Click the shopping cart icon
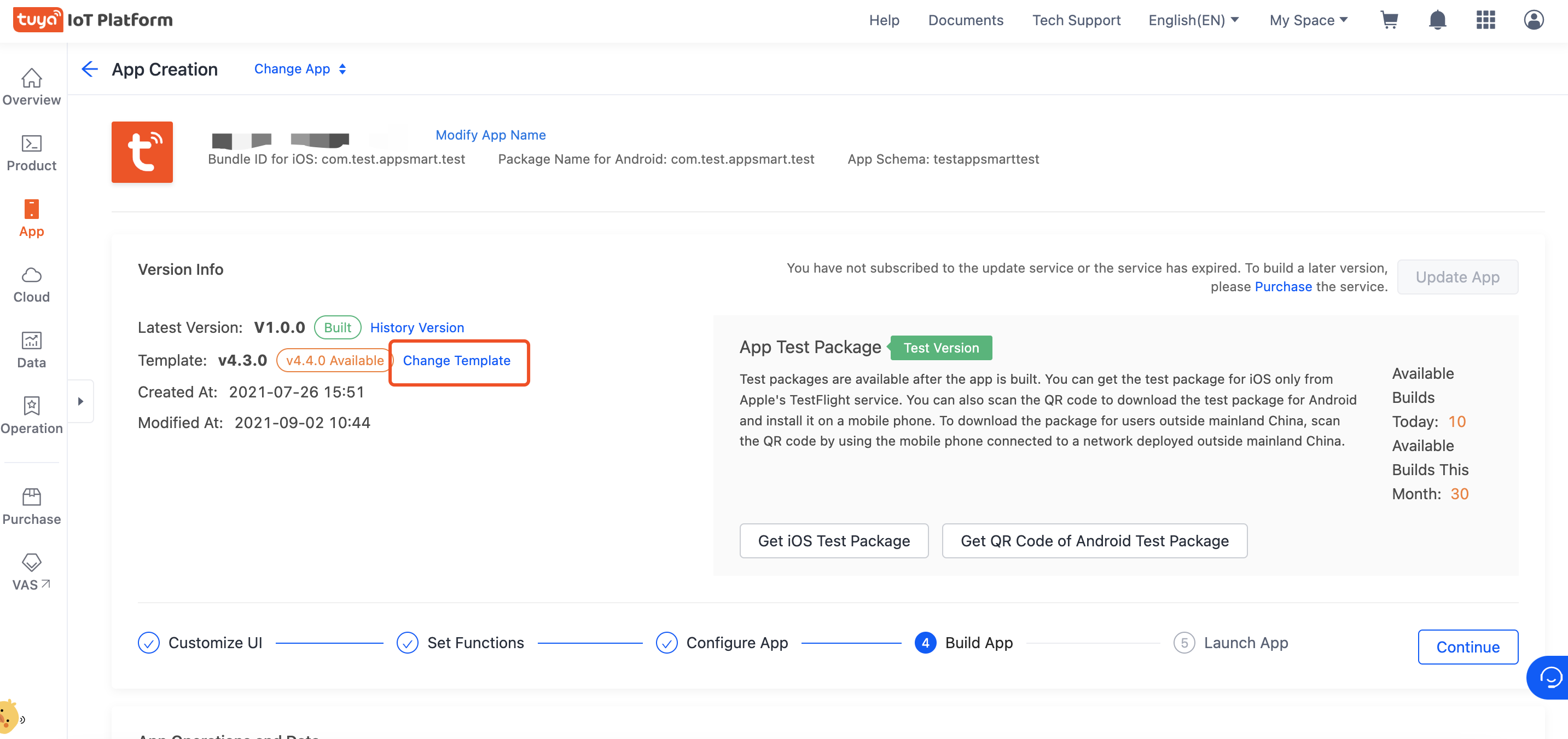 click(1389, 20)
